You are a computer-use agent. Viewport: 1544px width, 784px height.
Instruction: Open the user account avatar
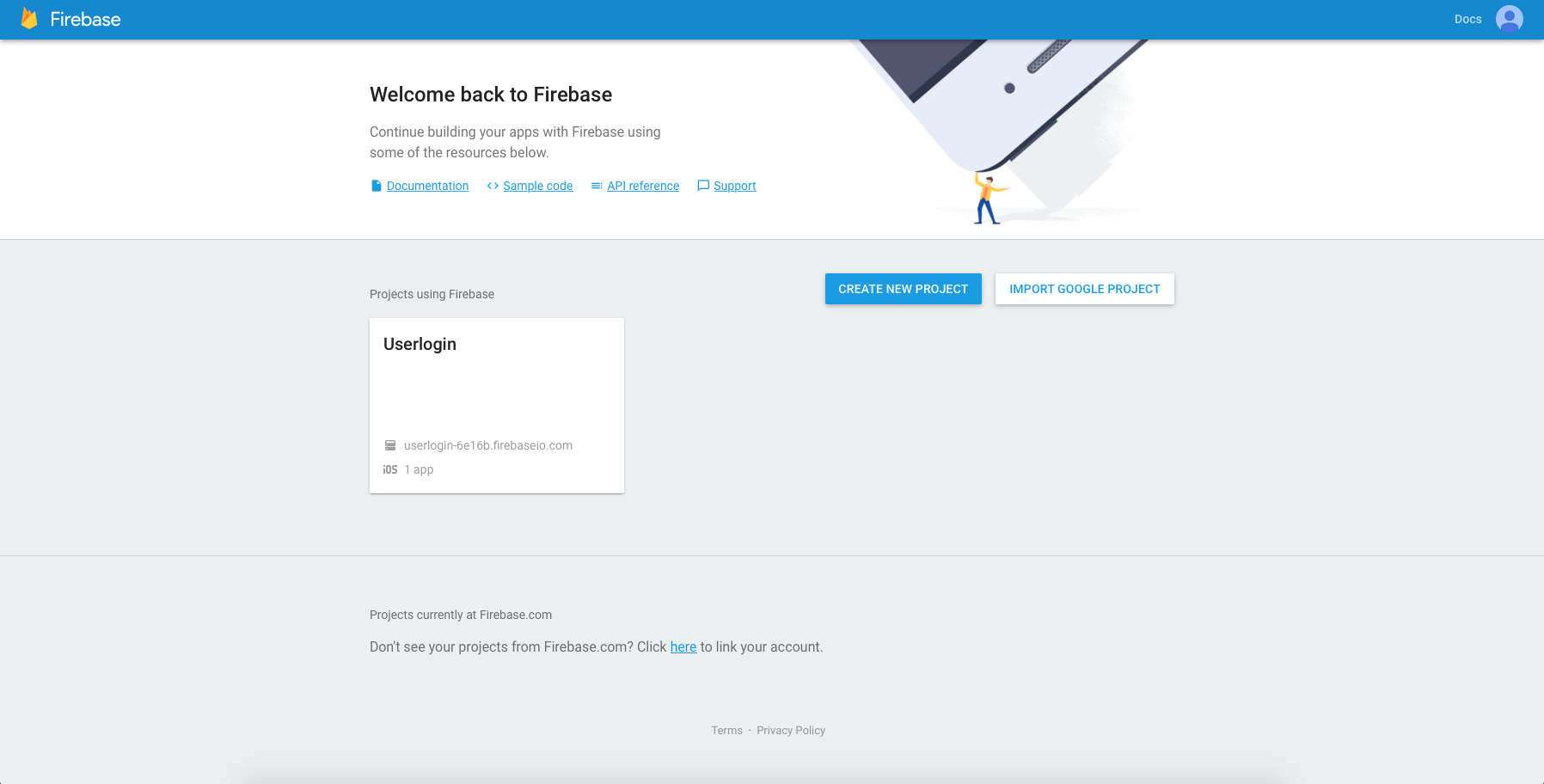point(1509,19)
